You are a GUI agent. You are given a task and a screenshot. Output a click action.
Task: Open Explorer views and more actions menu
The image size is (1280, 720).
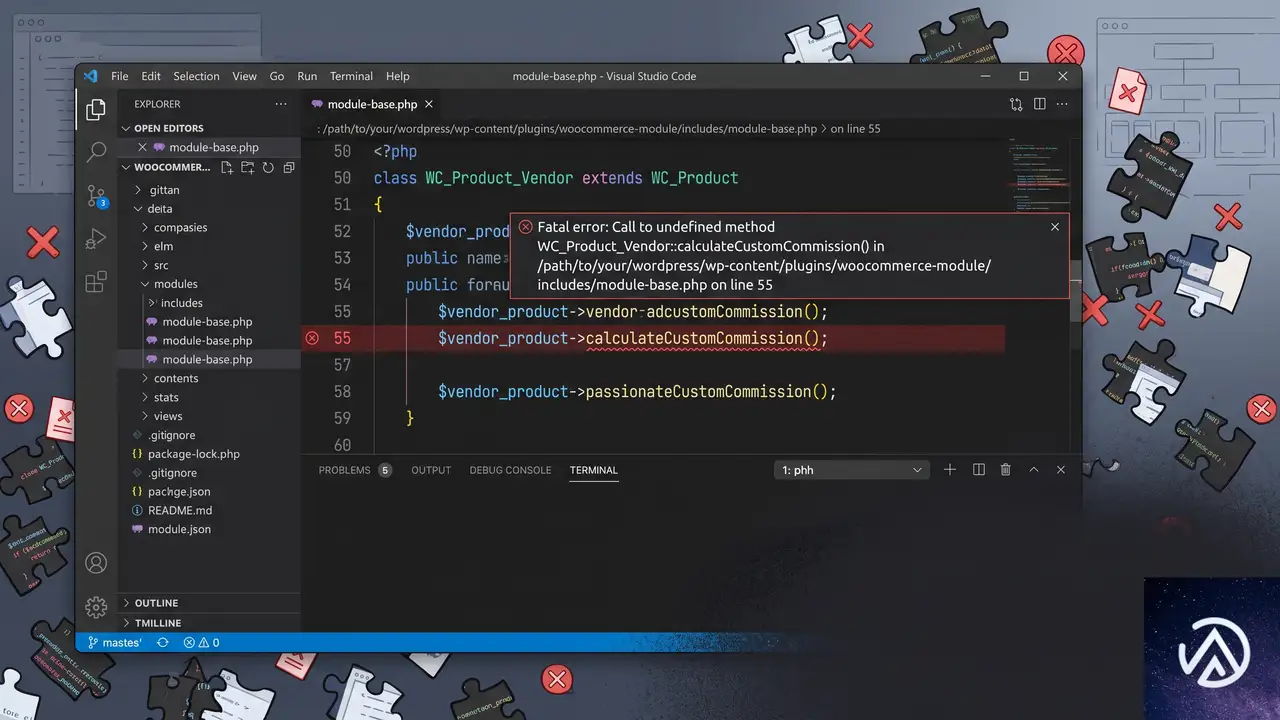[281, 104]
